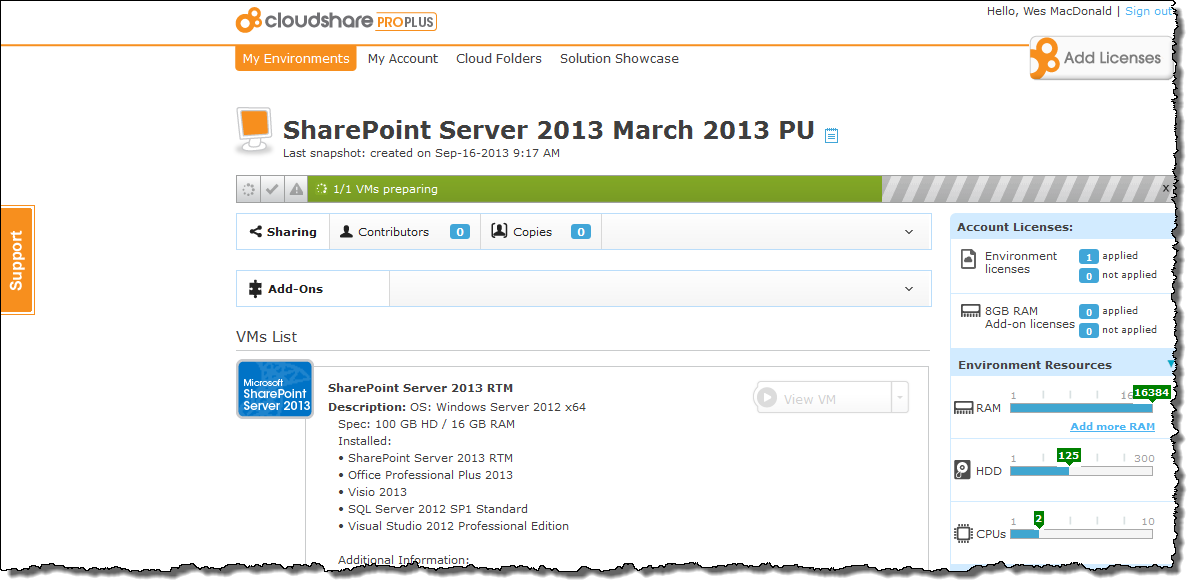
Task: Click the HDD disk icon
Action: pyautogui.click(x=962, y=470)
